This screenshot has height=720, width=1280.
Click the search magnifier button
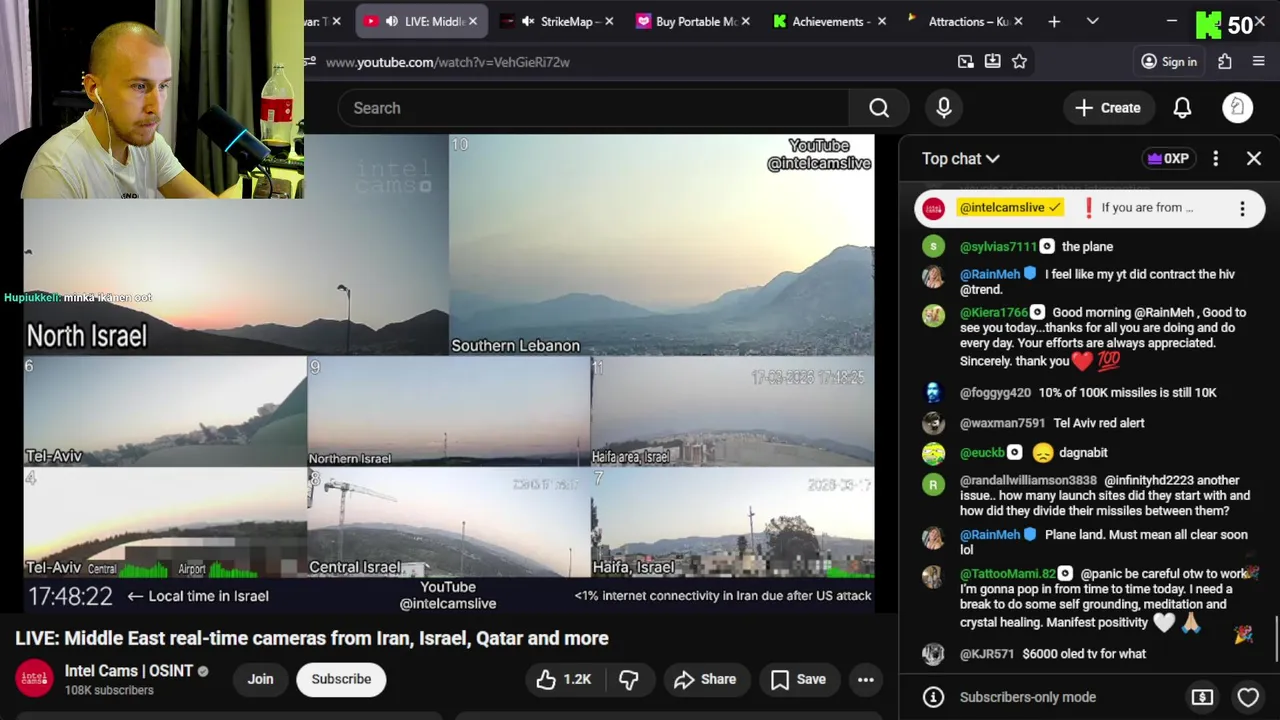coord(879,108)
